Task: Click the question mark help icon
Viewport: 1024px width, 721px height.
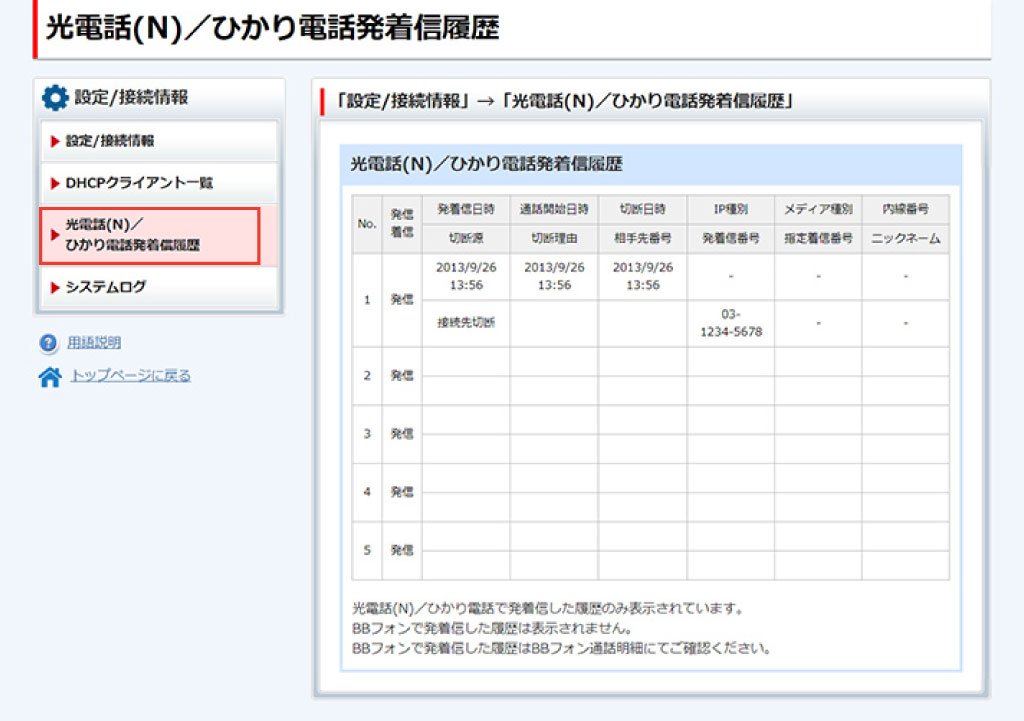Action: tap(49, 343)
